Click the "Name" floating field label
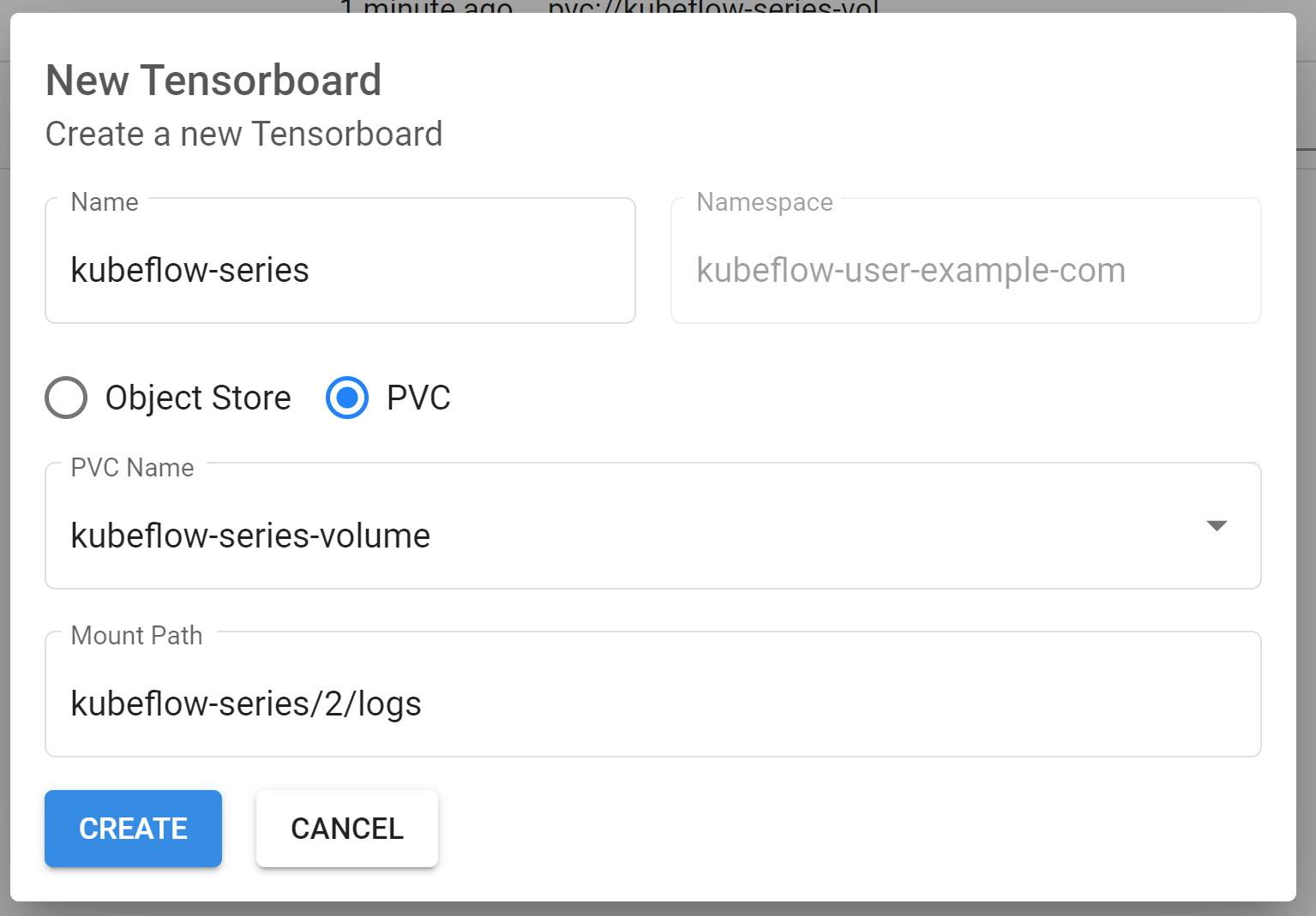The height and width of the screenshot is (916, 1316). pos(105,202)
